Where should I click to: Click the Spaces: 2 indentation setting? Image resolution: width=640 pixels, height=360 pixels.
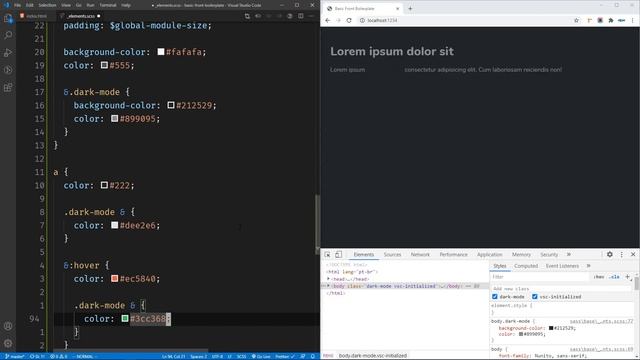coord(198,356)
